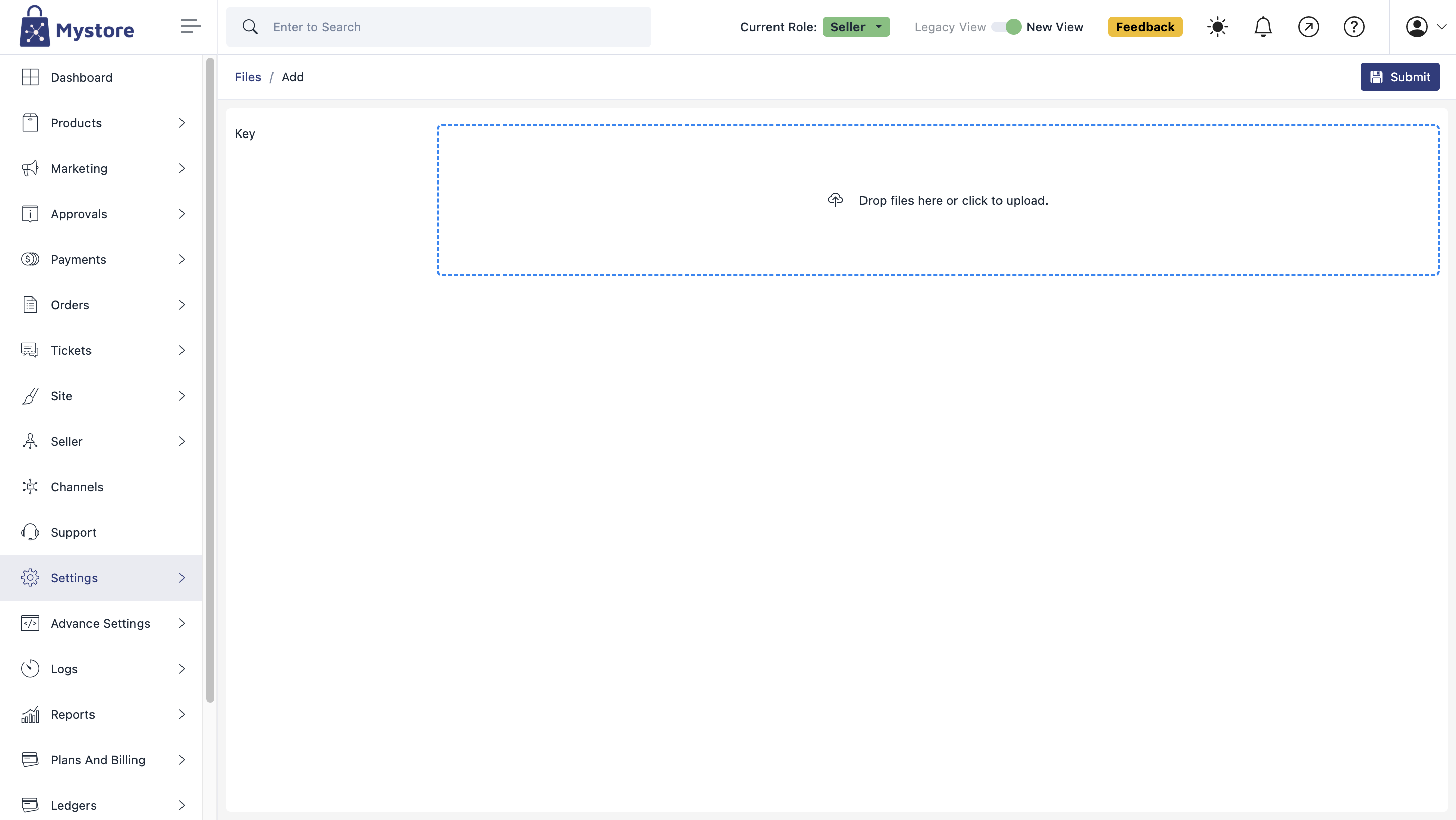Expand the Settings chevron
The height and width of the screenshot is (820, 1456).
click(181, 577)
